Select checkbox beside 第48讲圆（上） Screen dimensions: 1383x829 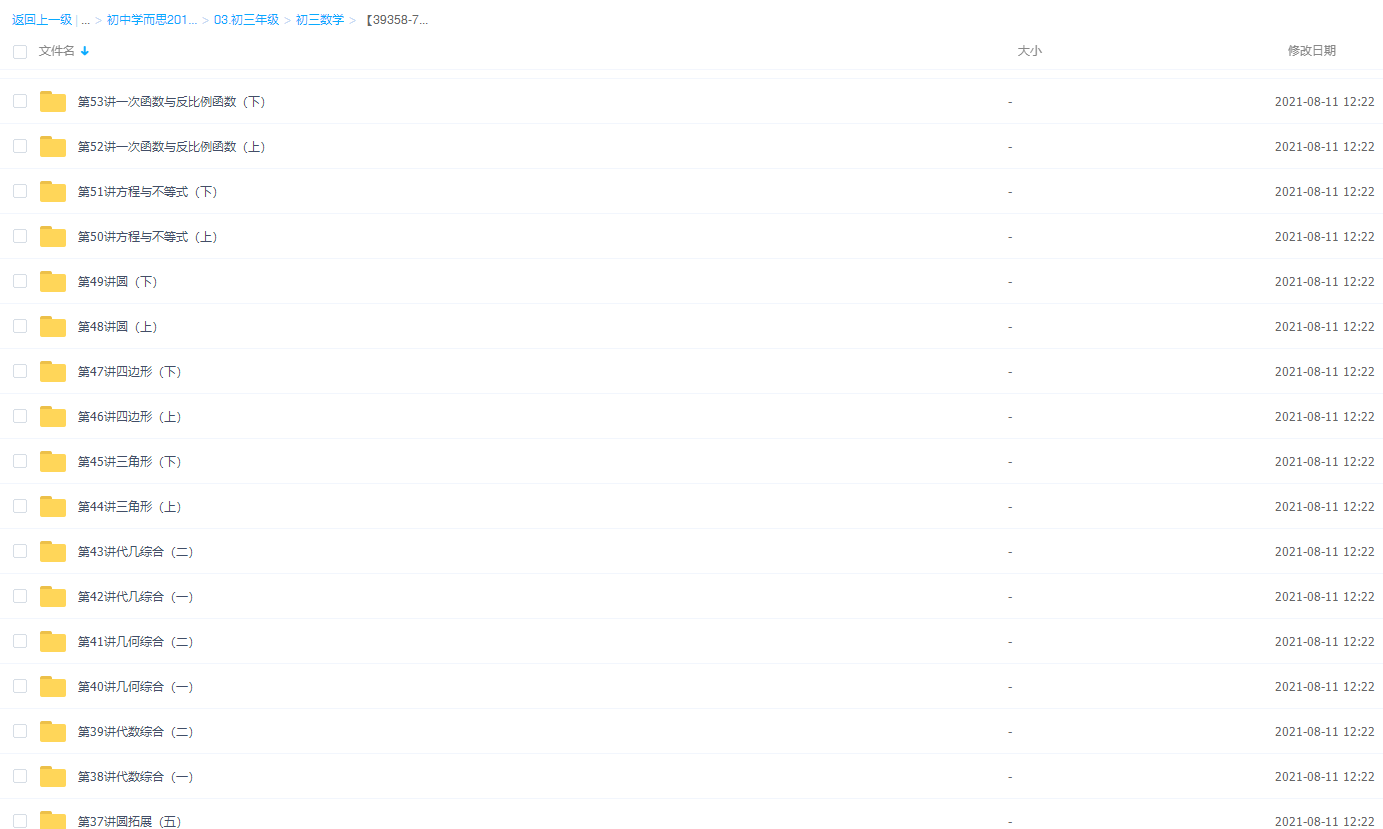[x=20, y=326]
